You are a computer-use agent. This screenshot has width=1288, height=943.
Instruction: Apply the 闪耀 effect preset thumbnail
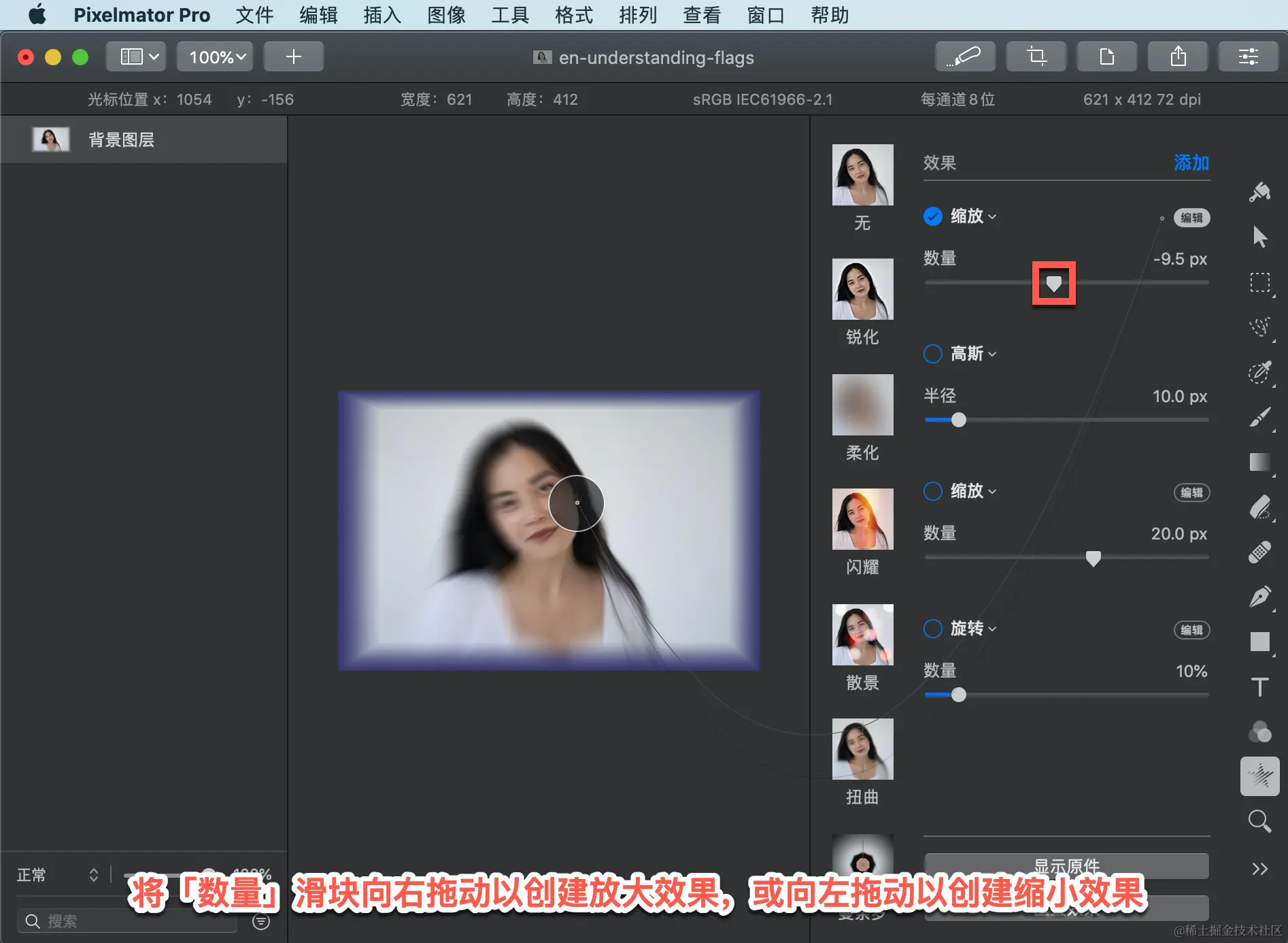click(x=862, y=519)
